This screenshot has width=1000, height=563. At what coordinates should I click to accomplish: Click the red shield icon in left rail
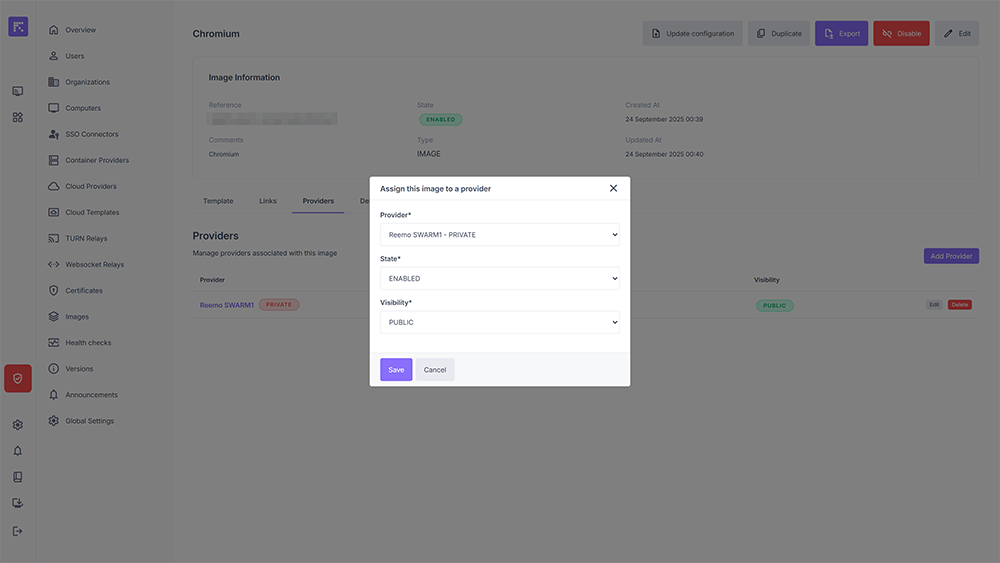(18, 379)
